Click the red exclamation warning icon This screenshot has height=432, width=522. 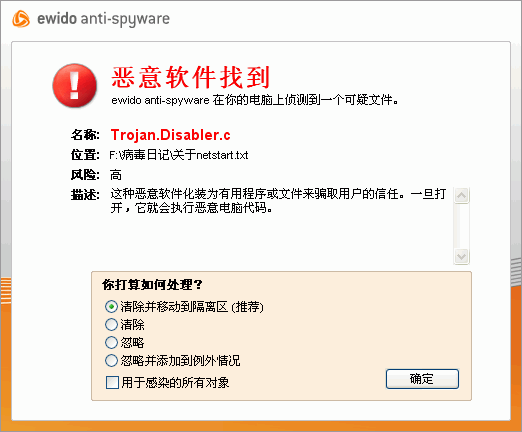click(x=75, y=86)
